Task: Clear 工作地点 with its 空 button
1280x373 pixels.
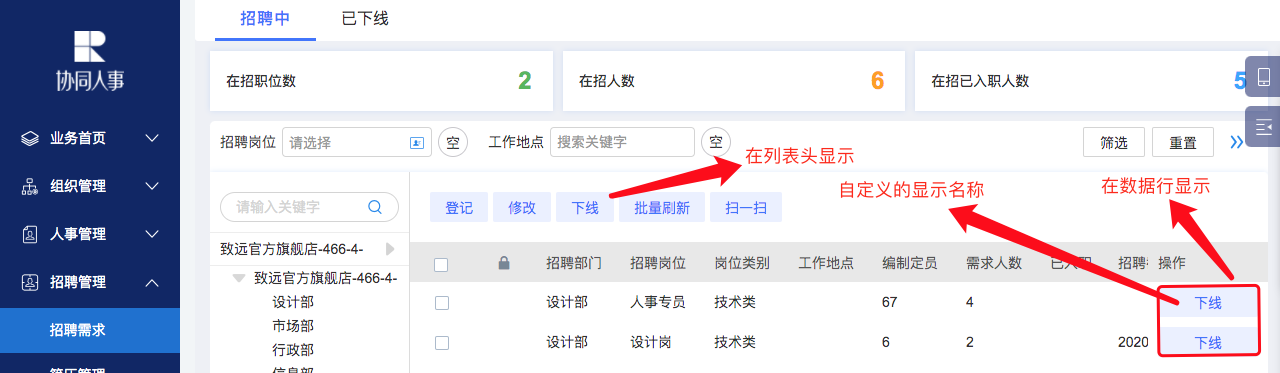Action: (716, 143)
